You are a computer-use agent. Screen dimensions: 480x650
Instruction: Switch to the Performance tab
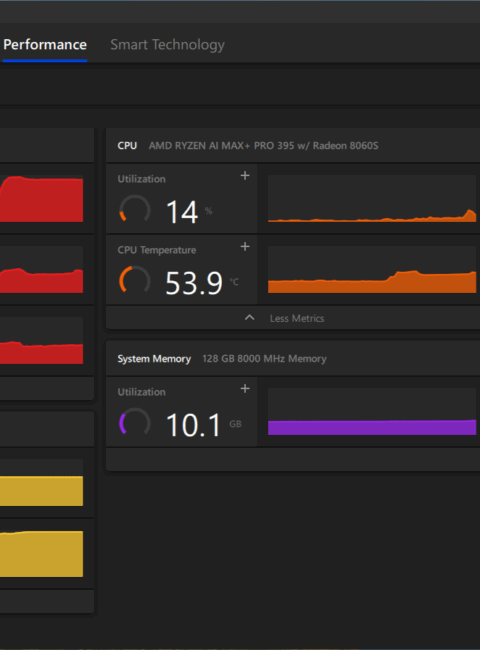pyautogui.click(x=45, y=44)
